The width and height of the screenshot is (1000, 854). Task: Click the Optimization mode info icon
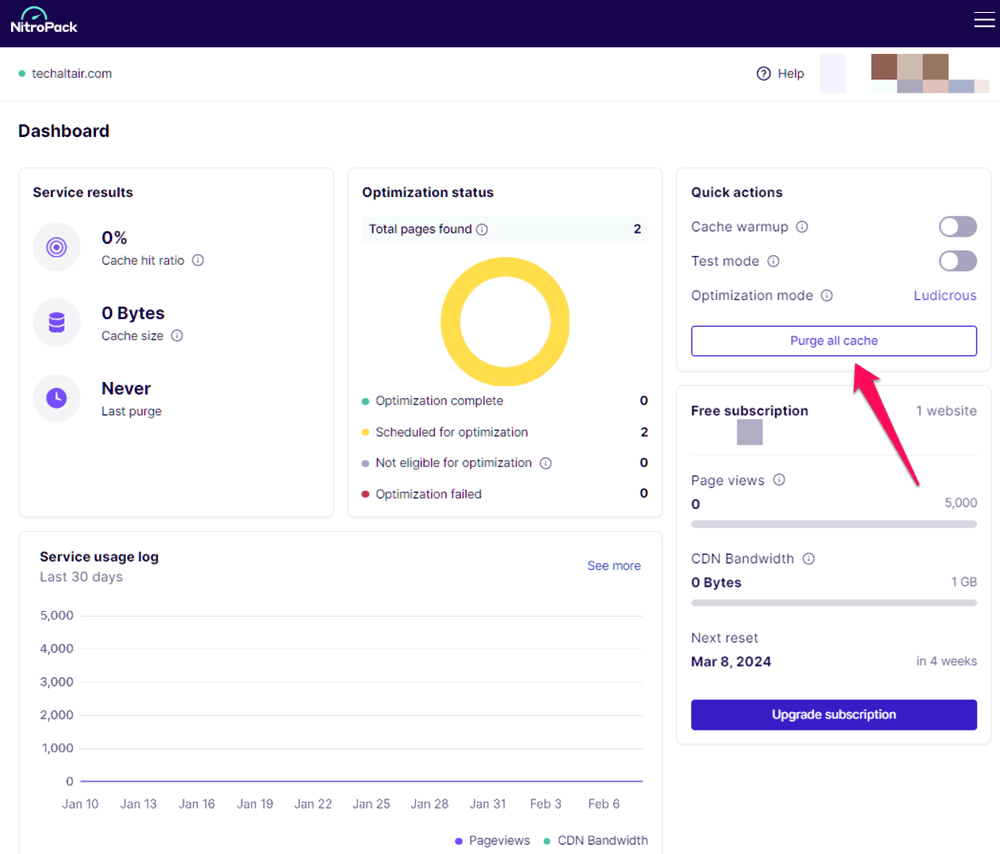(827, 296)
